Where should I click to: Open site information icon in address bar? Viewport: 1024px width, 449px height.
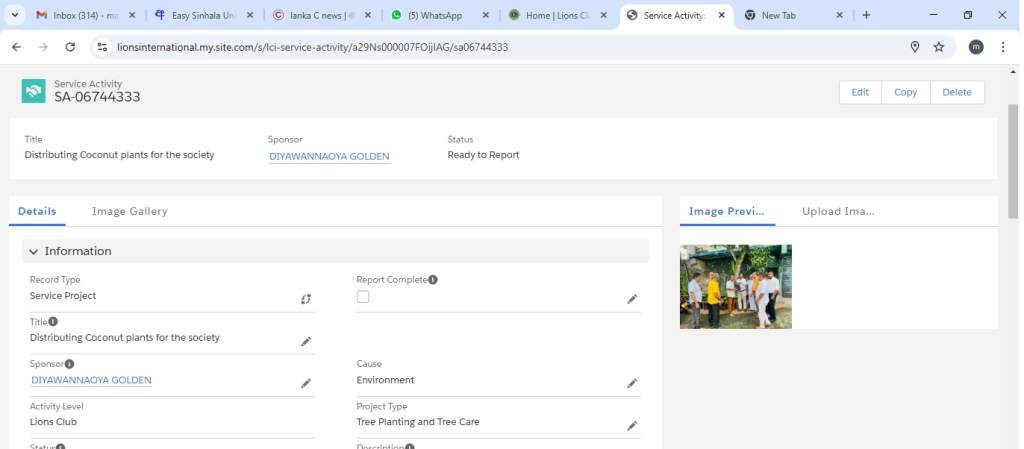(102, 47)
